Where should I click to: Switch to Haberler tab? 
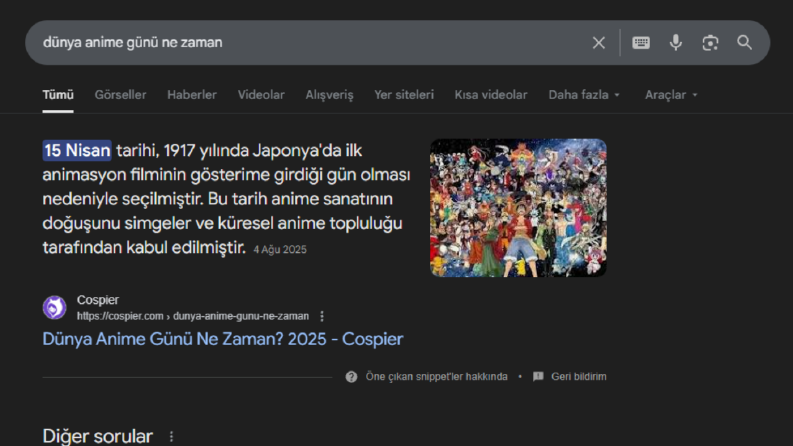pyautogui.click(x=192, y=95)
